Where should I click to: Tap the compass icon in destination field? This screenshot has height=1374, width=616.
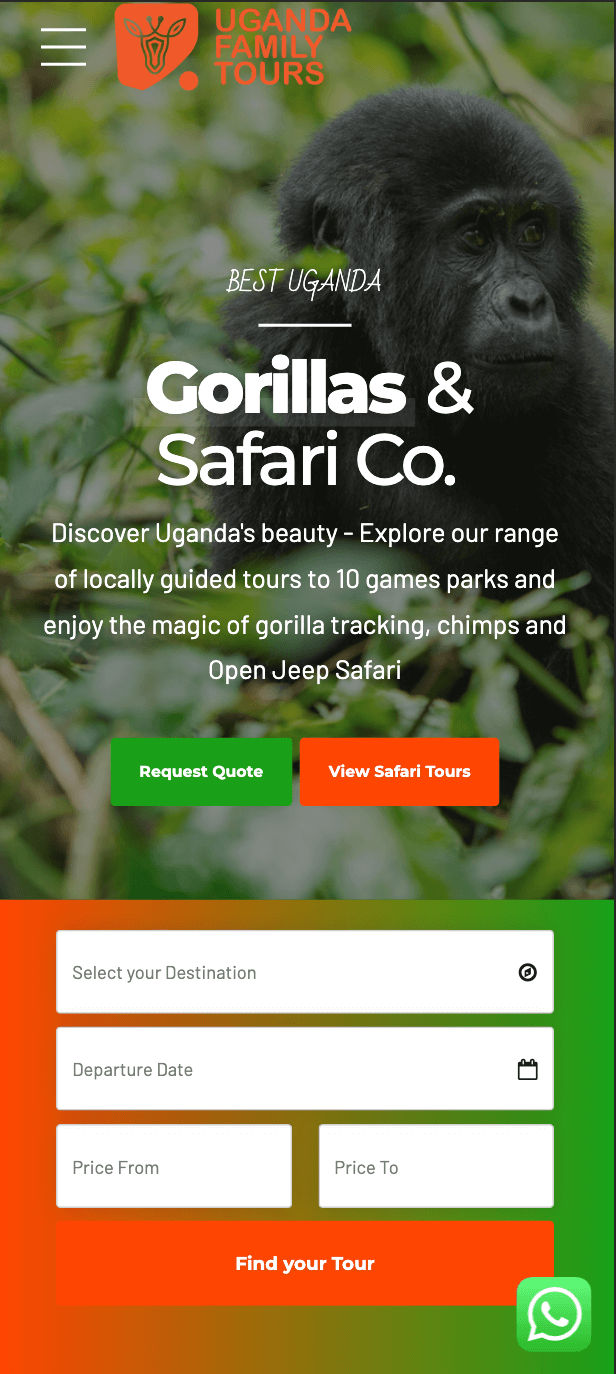(x=528, y=972)
